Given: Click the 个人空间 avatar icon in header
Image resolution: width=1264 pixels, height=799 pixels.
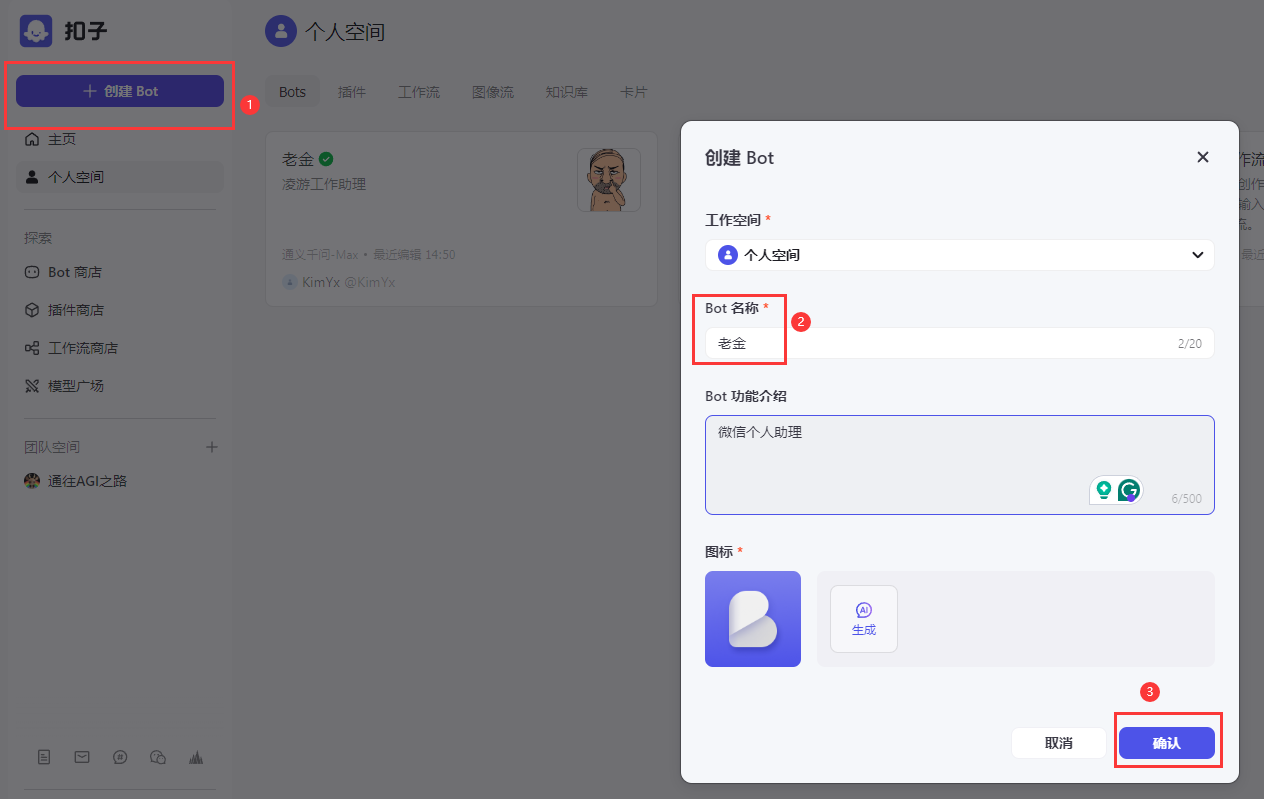Looking at the screenshot, I should point(281,31).
